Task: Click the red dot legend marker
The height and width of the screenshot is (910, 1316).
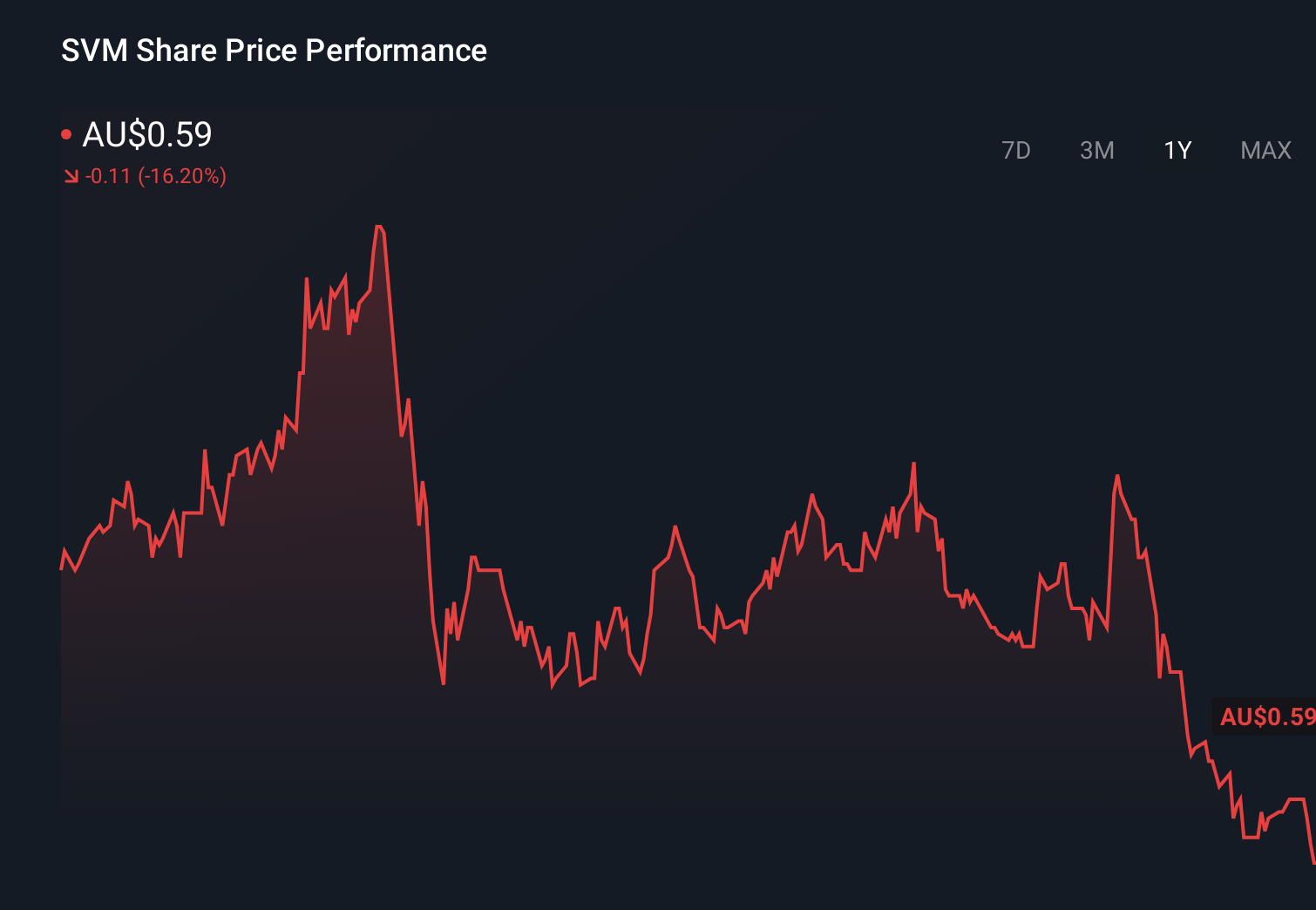Action: pos(65,132)
